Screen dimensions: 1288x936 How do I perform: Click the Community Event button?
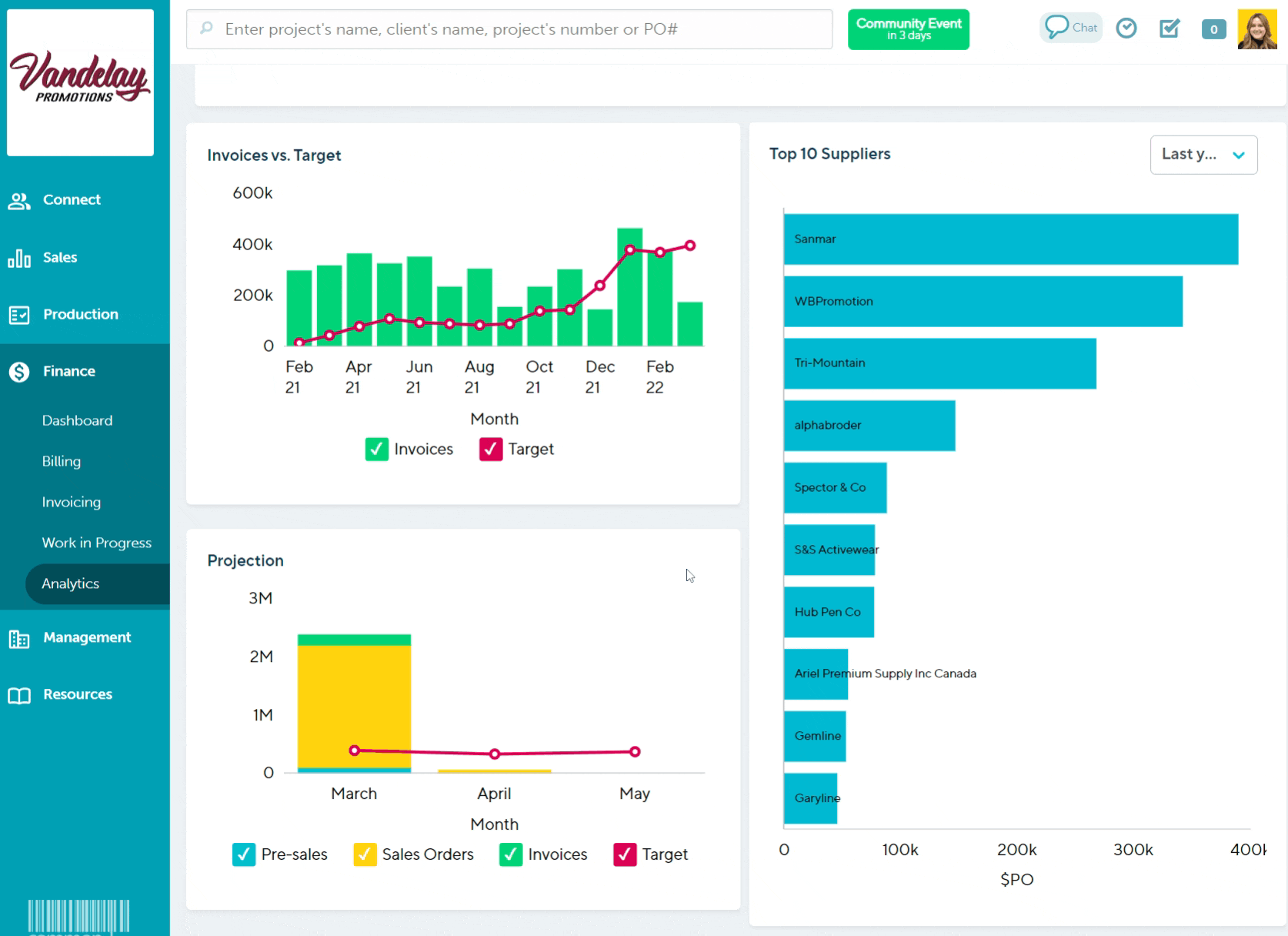coord(908,29)
